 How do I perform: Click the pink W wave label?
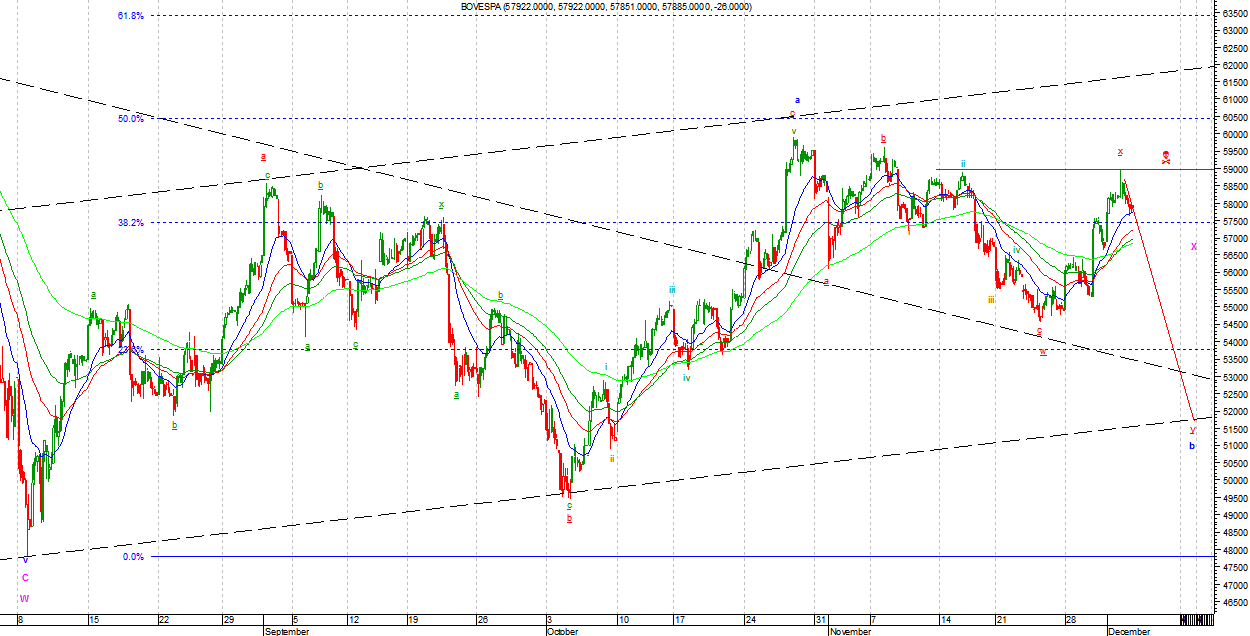(25, 598)
